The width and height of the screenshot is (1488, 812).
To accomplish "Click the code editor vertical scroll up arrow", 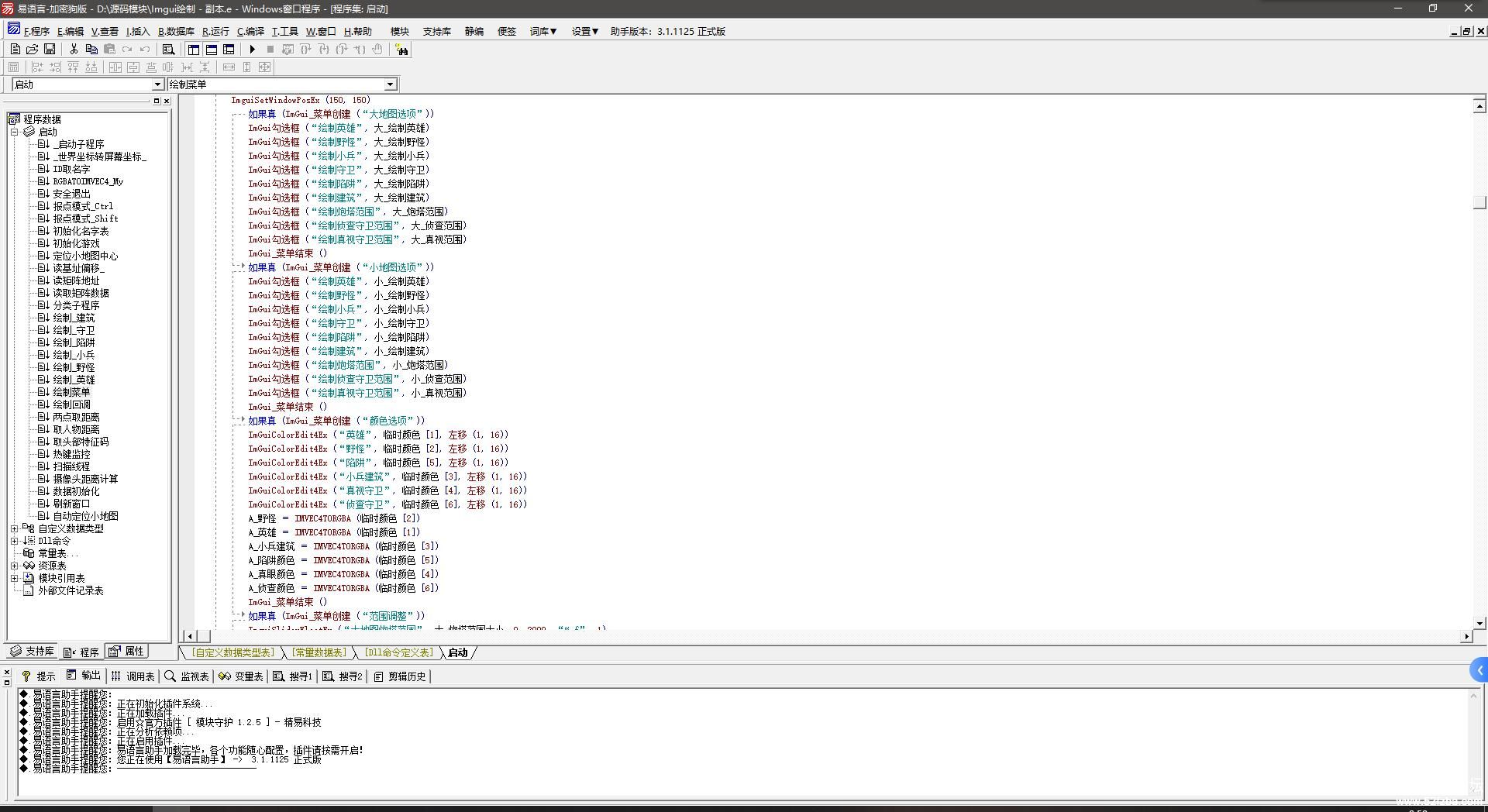I will click(x=1479, y=105).
